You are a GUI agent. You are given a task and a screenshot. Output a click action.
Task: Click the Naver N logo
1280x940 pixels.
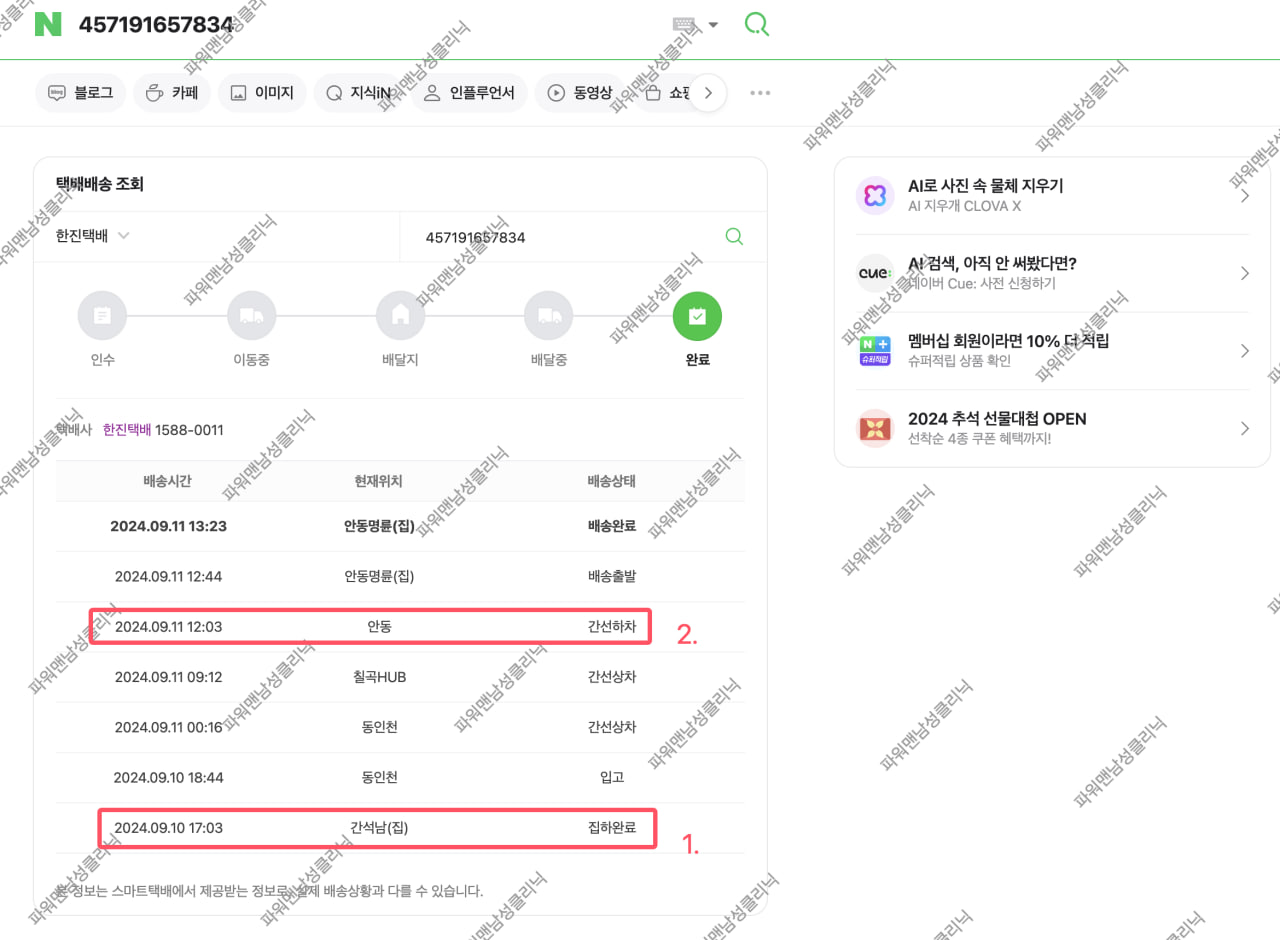(48, 25)
